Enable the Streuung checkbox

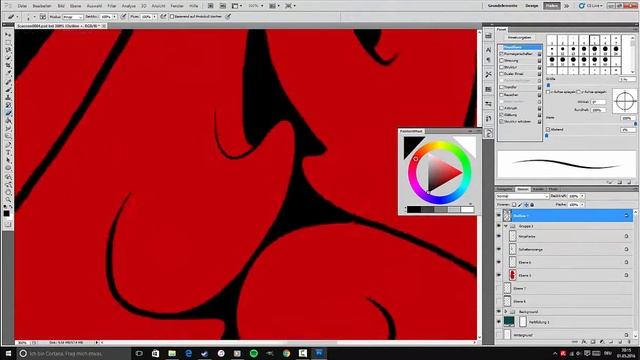(502, 60)
